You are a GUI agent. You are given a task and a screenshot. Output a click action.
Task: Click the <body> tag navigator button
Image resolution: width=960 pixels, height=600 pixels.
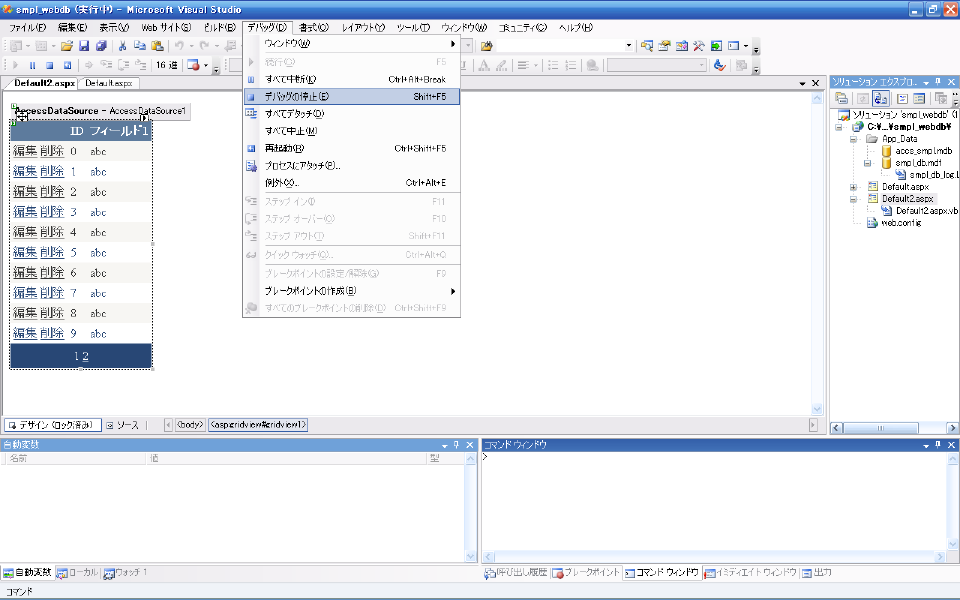click(190, 425)
